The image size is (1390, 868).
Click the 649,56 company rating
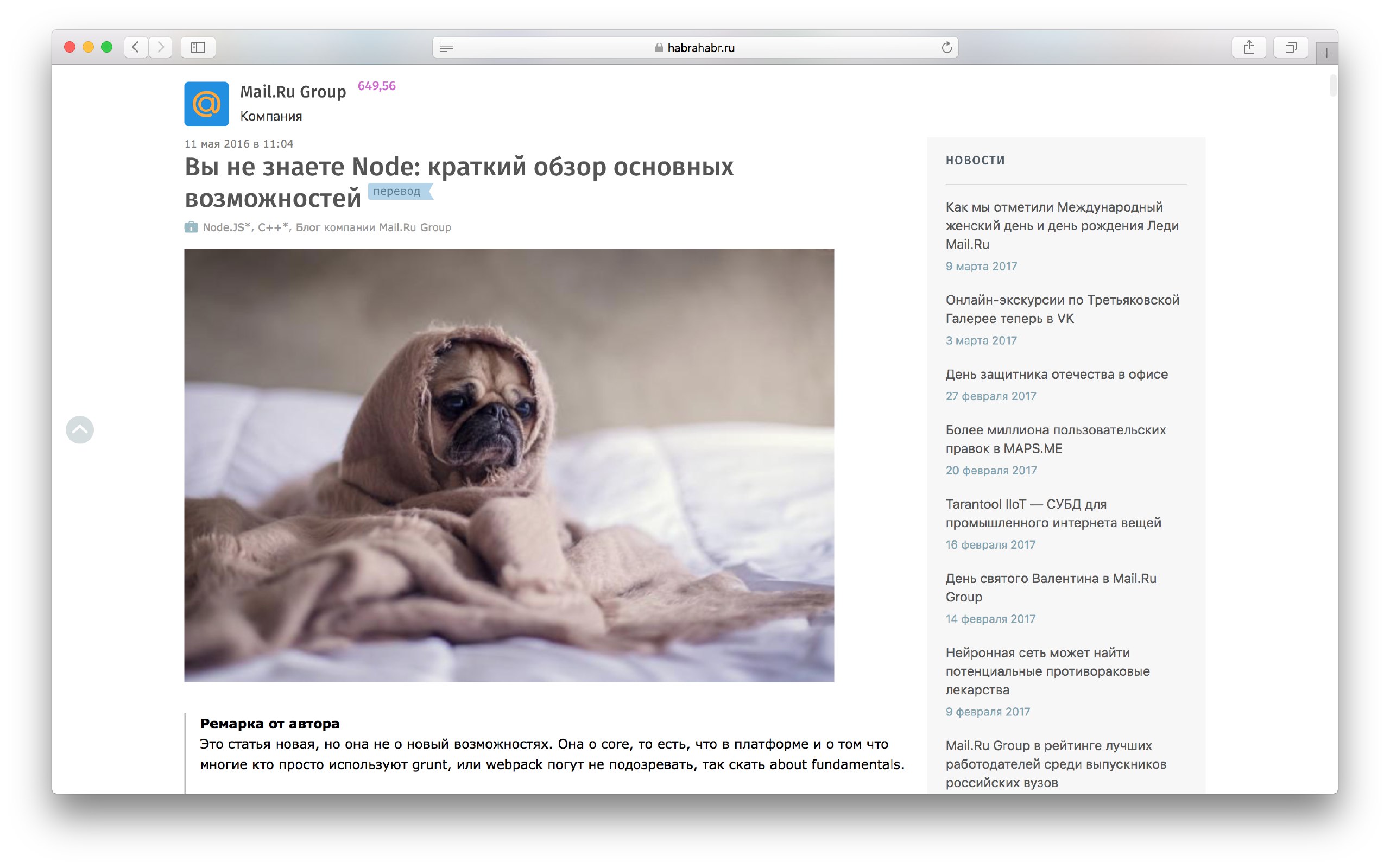[377, 86]
